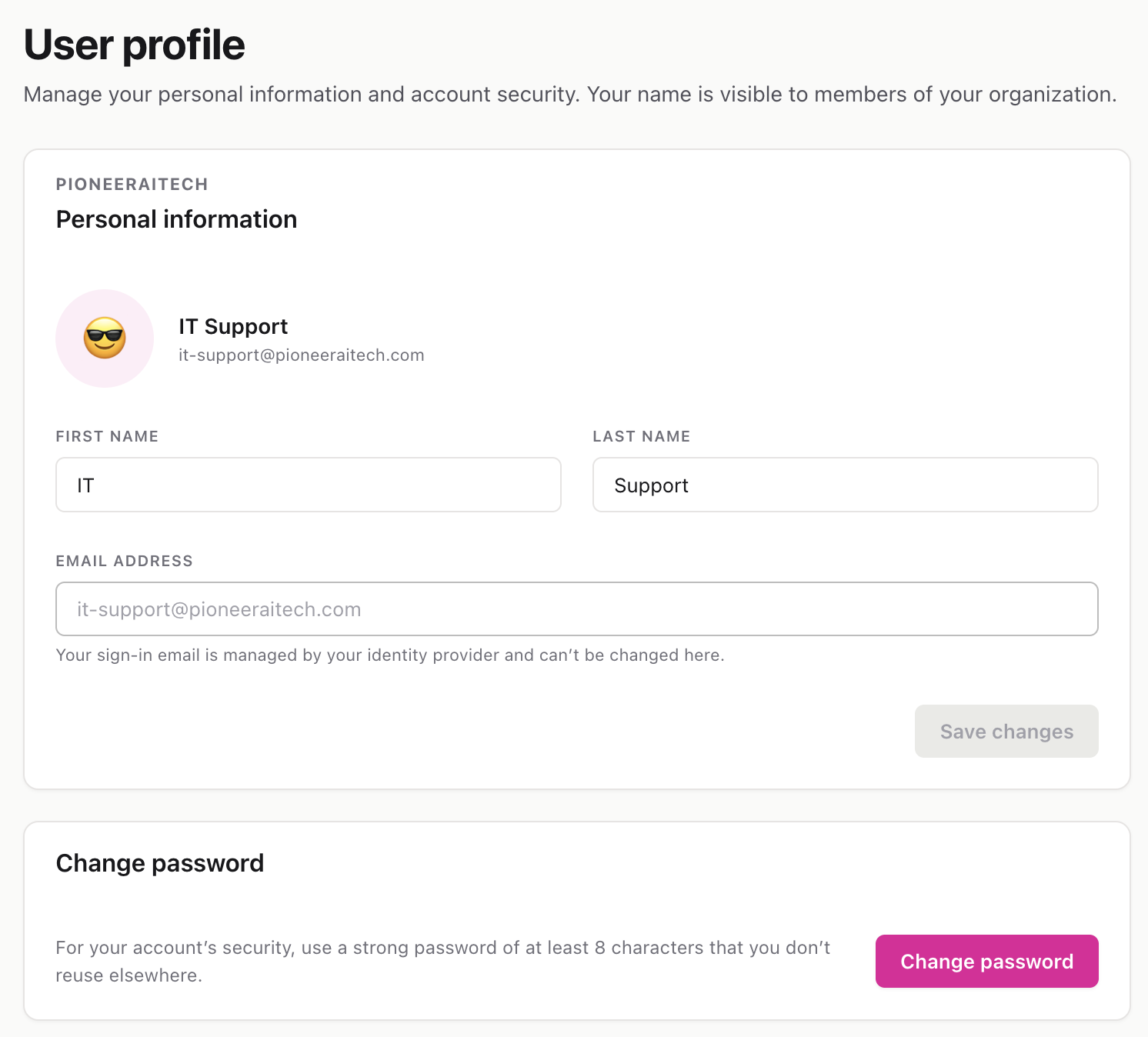Select the IT Support display name text

[x=233, y=327]
